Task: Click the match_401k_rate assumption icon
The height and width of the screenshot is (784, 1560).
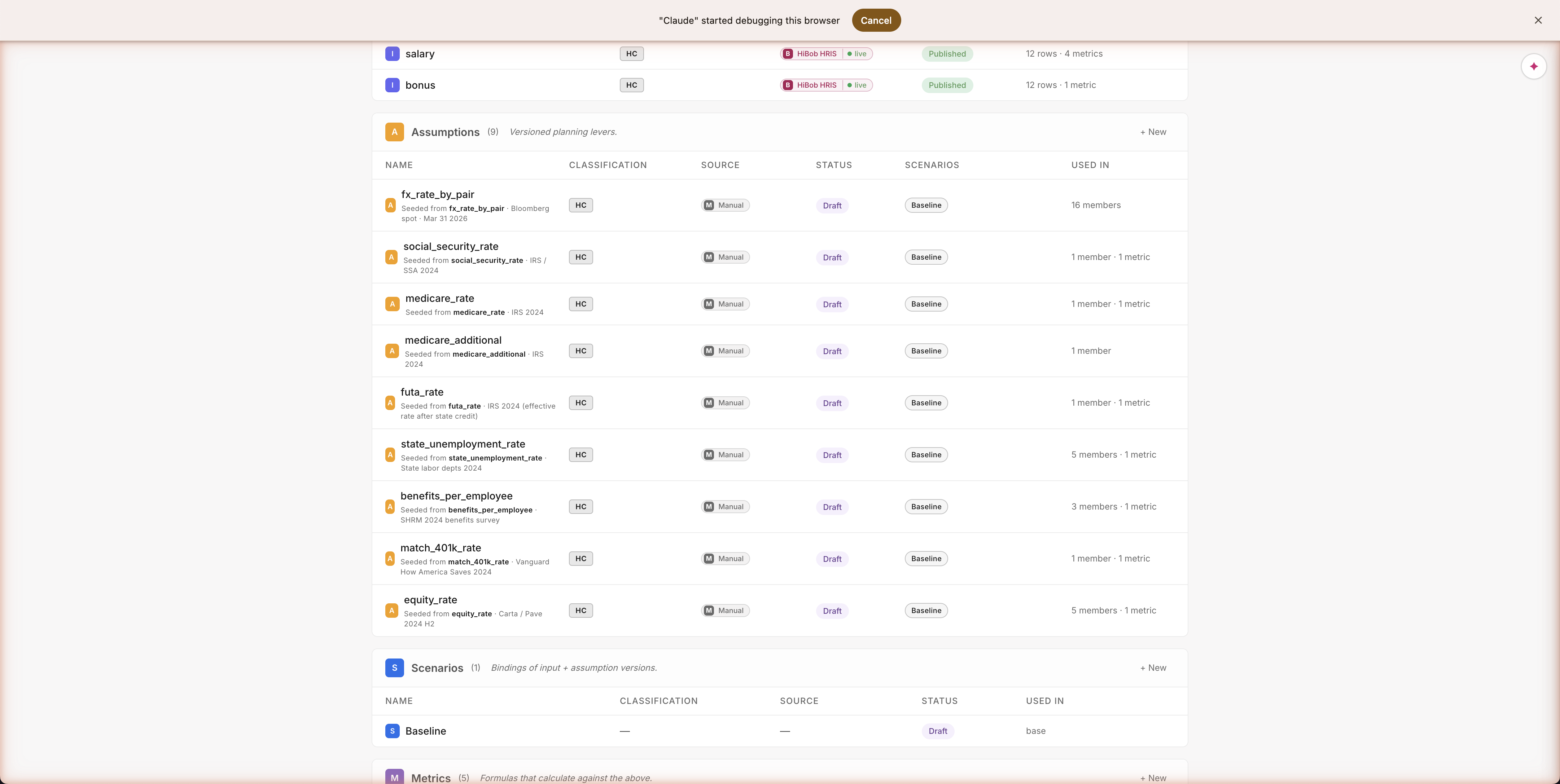Action: [x=390, y=559]
